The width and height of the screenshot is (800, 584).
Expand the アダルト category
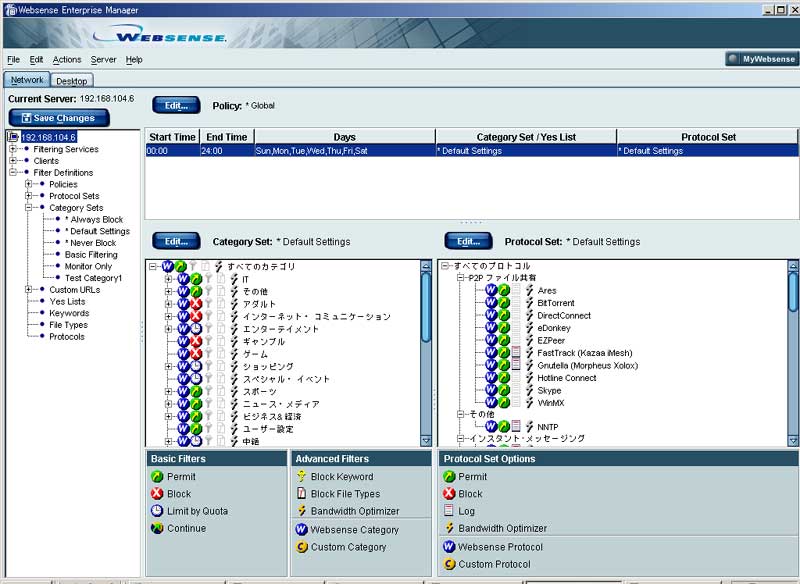point(168,304)
